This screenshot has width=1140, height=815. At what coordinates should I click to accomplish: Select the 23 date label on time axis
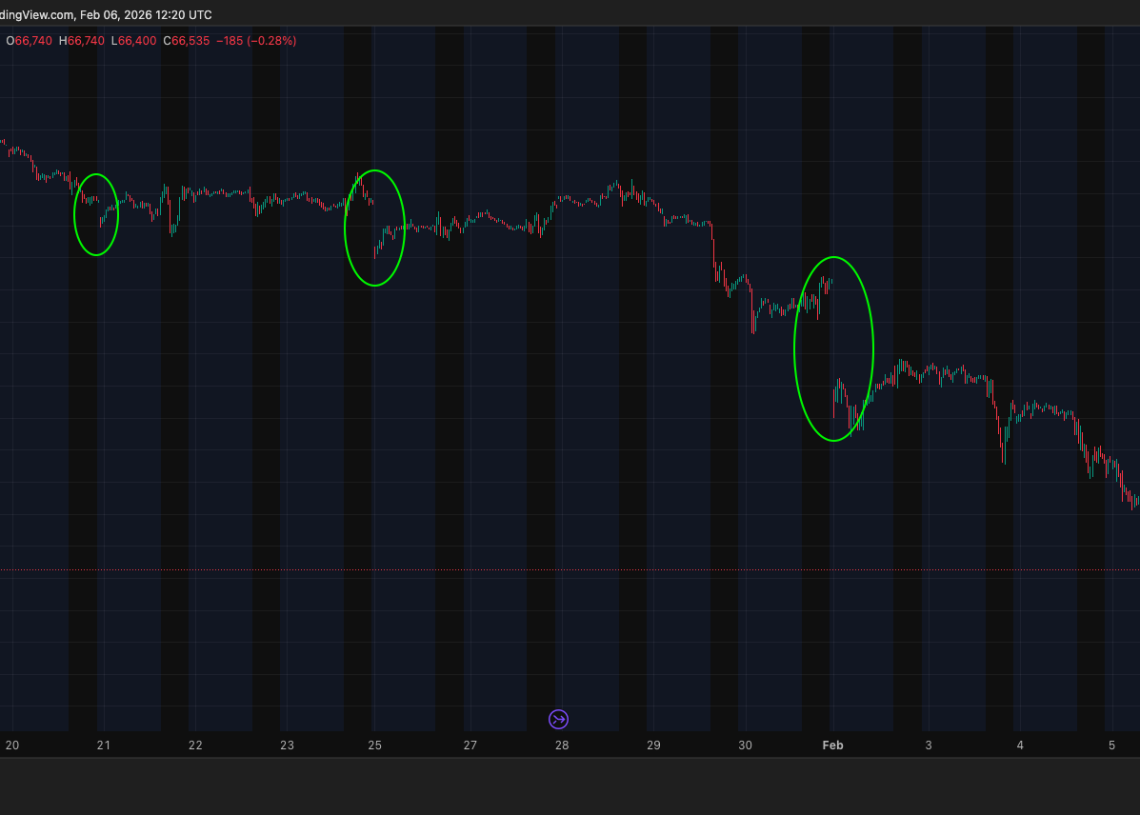(287, 745)
